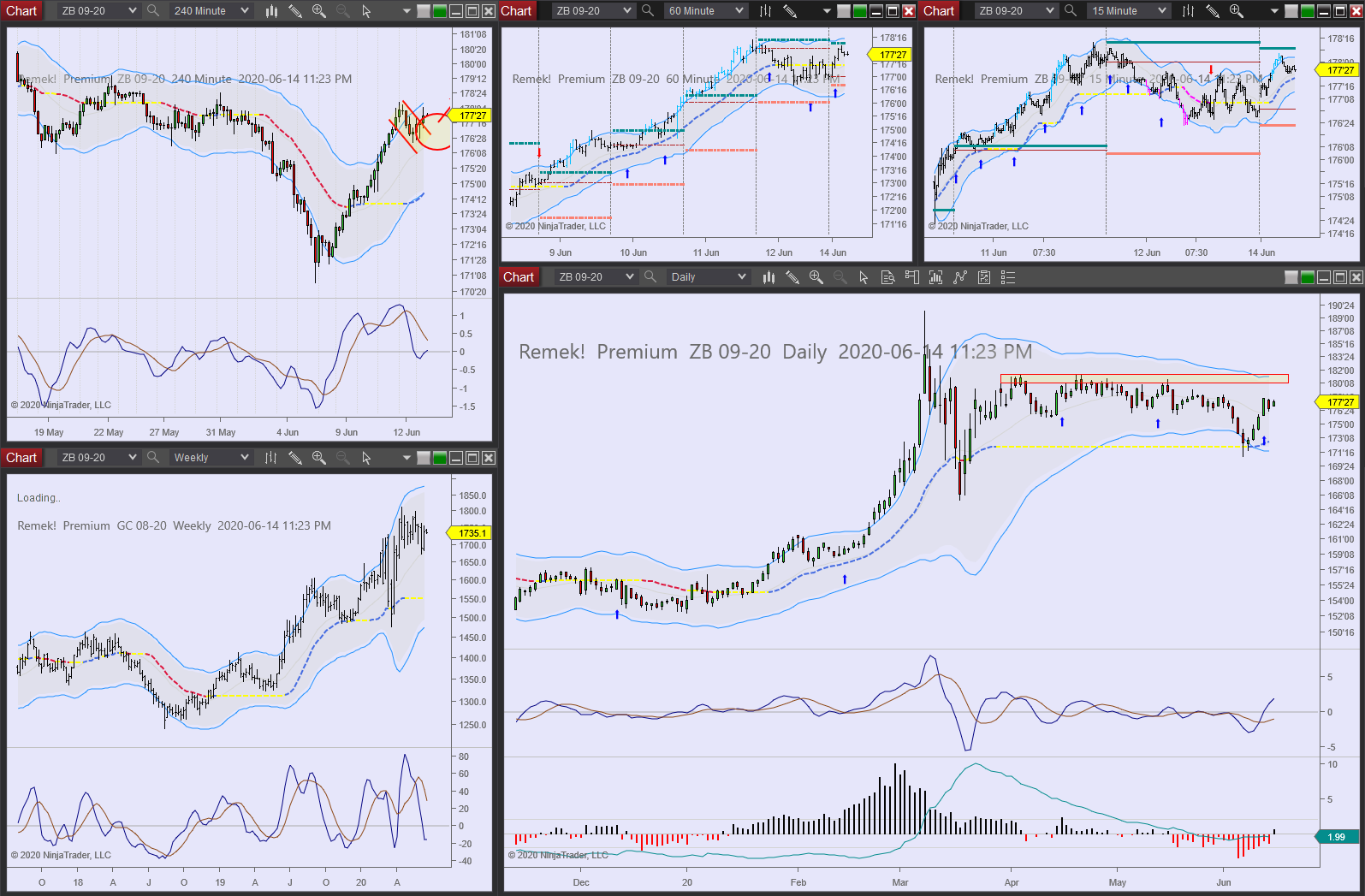Click green interval link swatch on Weekly chart
Screen dimensions: 1365x896
click(440, 458)
